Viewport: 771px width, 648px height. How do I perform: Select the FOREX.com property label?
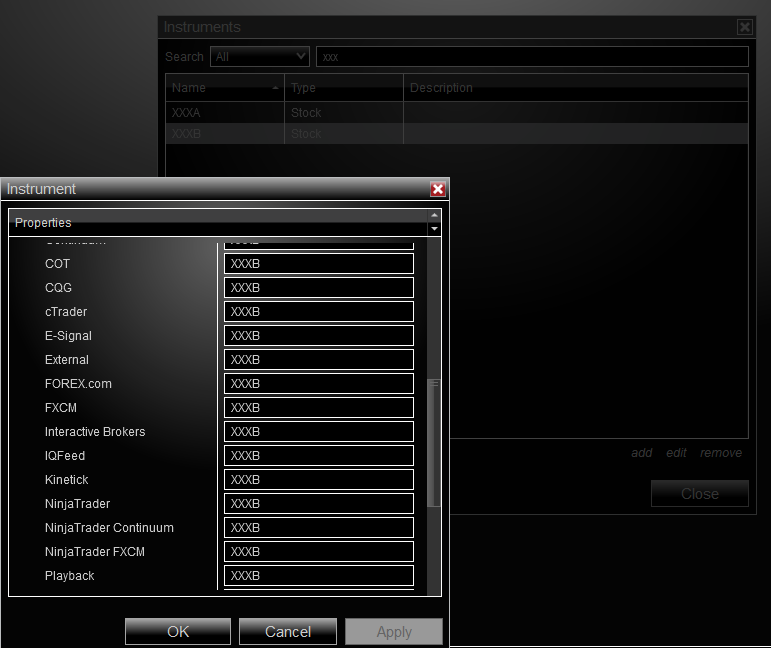[78, 383]
